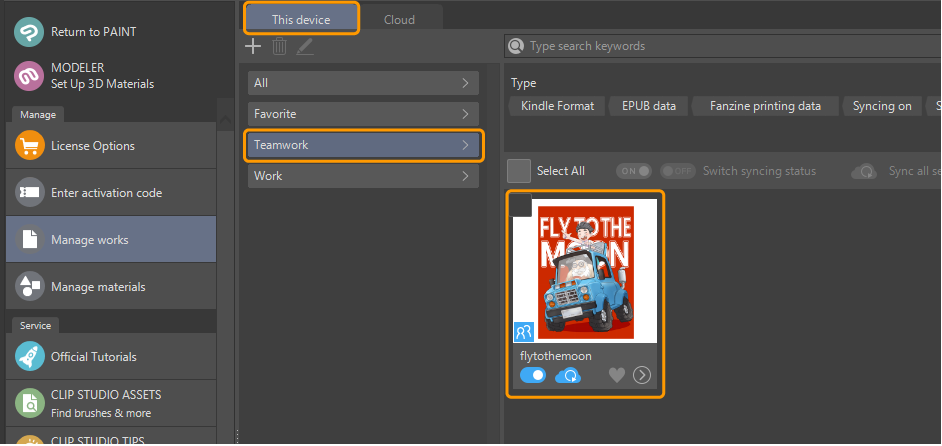942x446 pixels.
Task: Add a new folder with the plus icon
Action: pos(253,46)
